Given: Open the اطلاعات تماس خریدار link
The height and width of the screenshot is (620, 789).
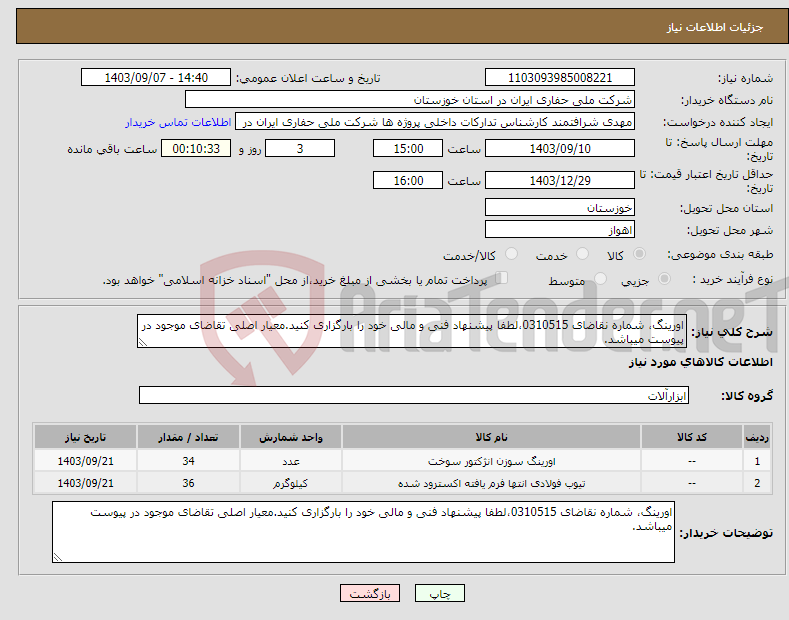Looking at the screenshot, I should click(178, 122).
